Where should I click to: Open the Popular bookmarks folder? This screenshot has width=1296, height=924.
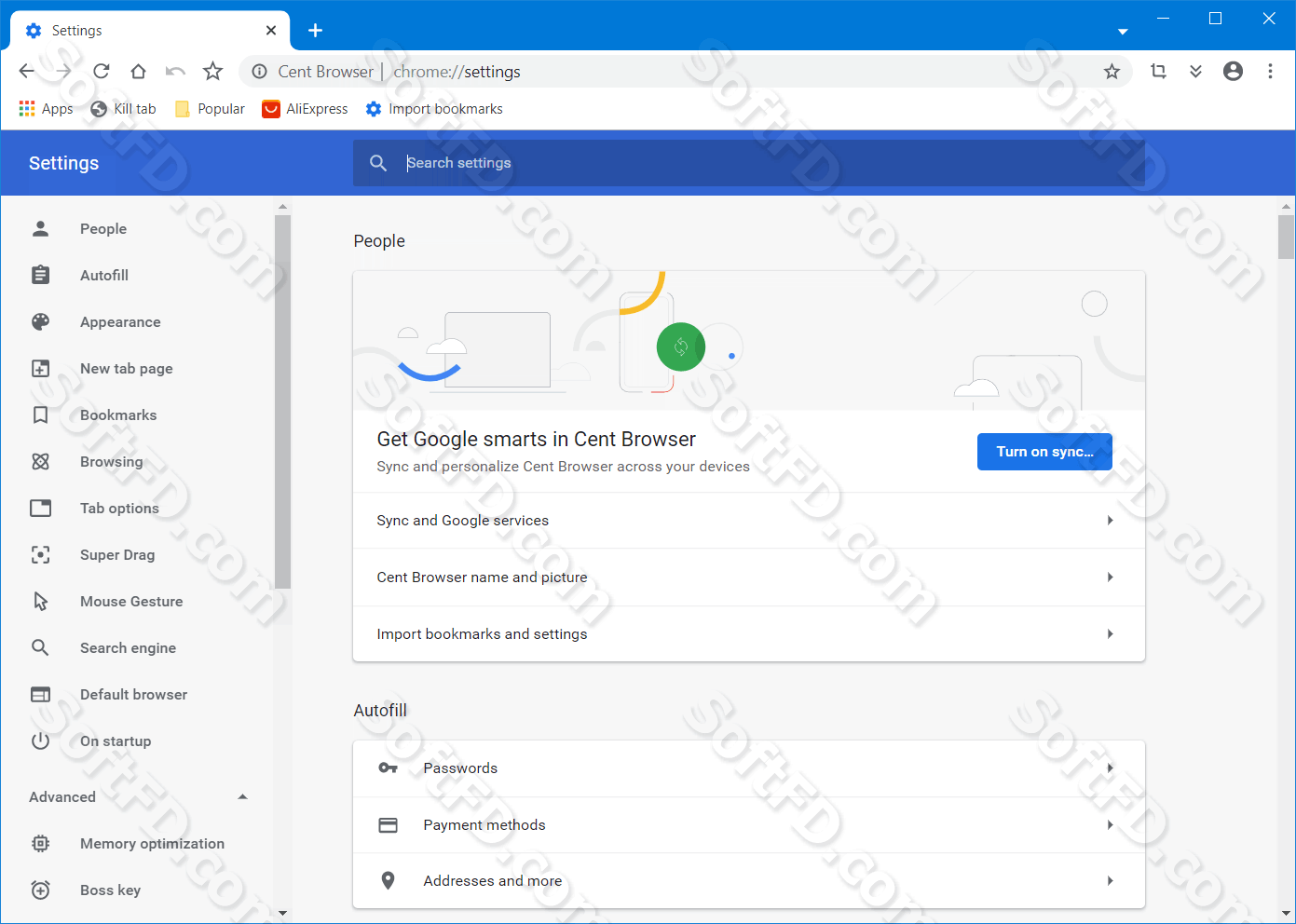[x=210, y=109]
